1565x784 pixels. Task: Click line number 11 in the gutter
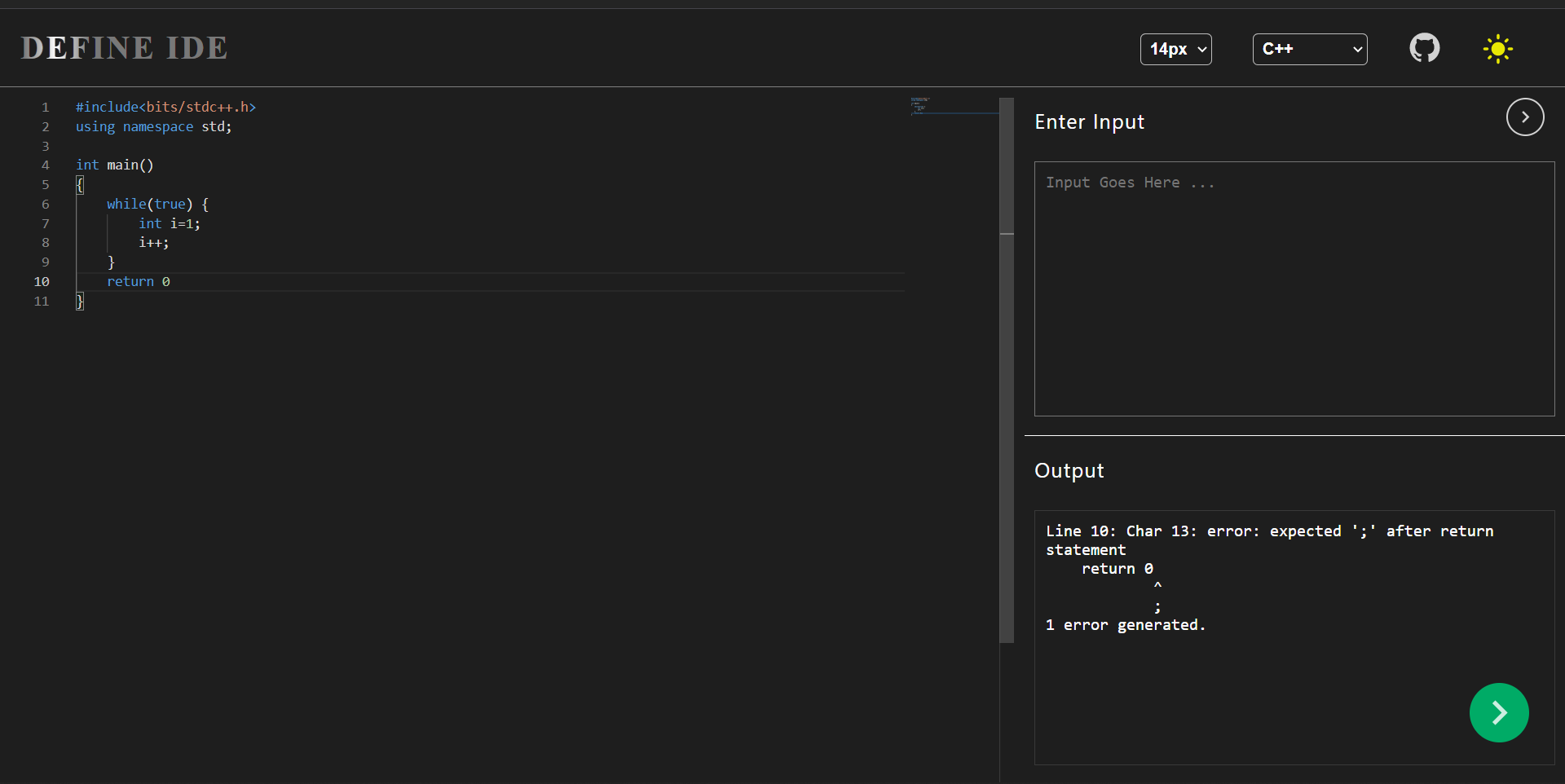pos(42,301)
